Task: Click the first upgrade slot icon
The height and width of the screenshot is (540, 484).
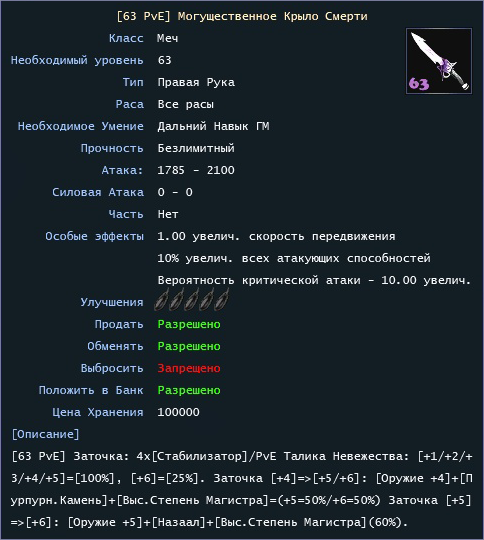Action: click(161, 300)
